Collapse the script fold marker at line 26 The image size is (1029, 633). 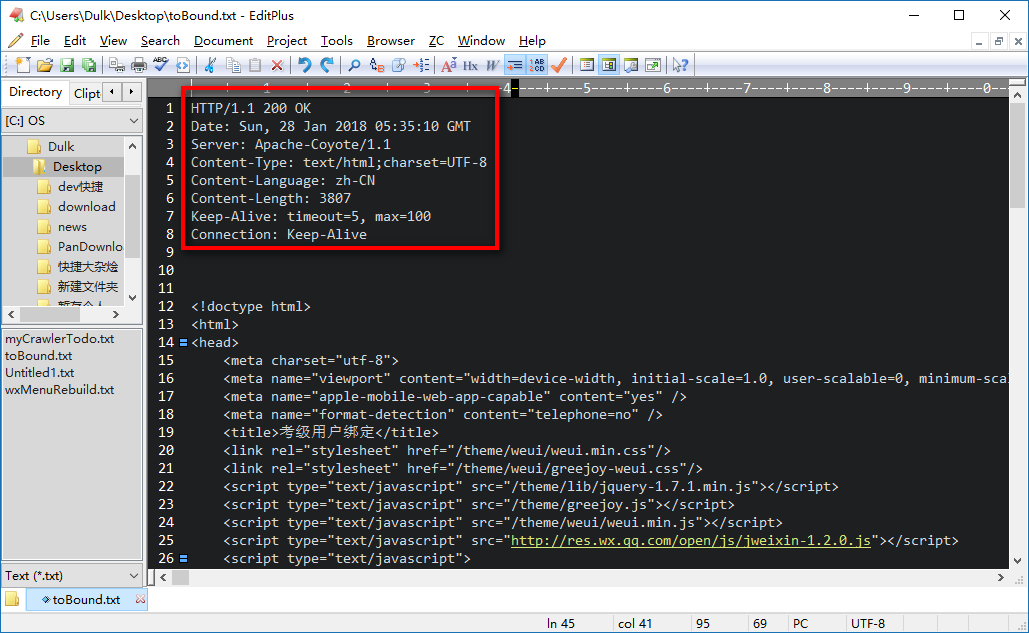tap(184, 559)
